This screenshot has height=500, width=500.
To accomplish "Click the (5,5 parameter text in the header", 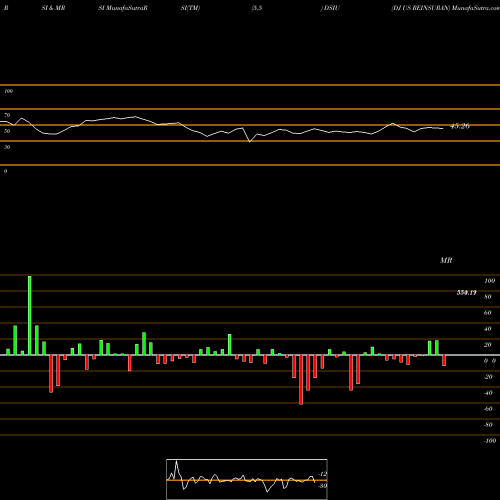I will pyautogui.click(x=257, y=8).
